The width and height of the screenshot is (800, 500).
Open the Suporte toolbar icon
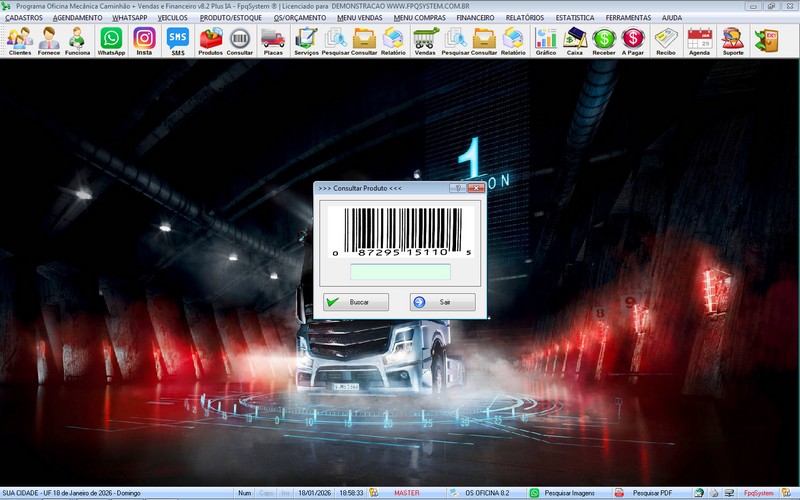click(x=732, y=40)
